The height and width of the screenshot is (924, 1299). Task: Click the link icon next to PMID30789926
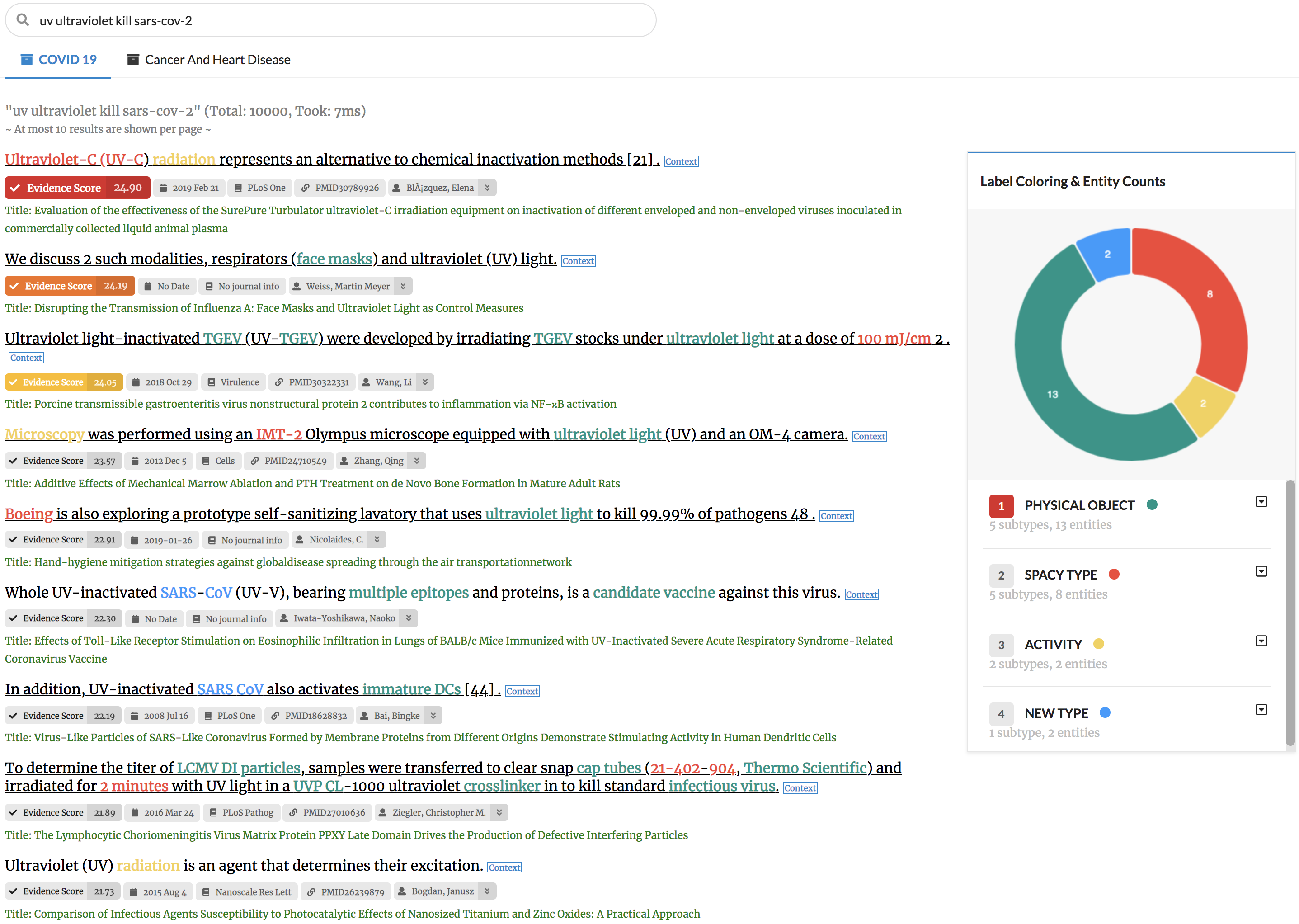coord(306,189)
